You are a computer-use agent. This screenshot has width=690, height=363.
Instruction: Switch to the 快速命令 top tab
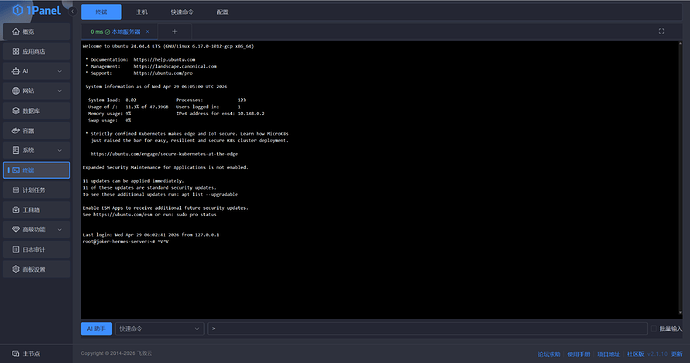coord(182,12)
